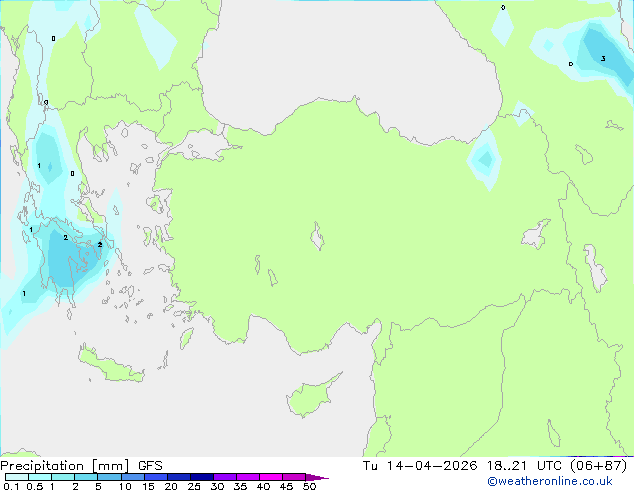Click the '0.1' legend scale label
The height and width of the screenshot is (490, 634).
tap(11, 486)
